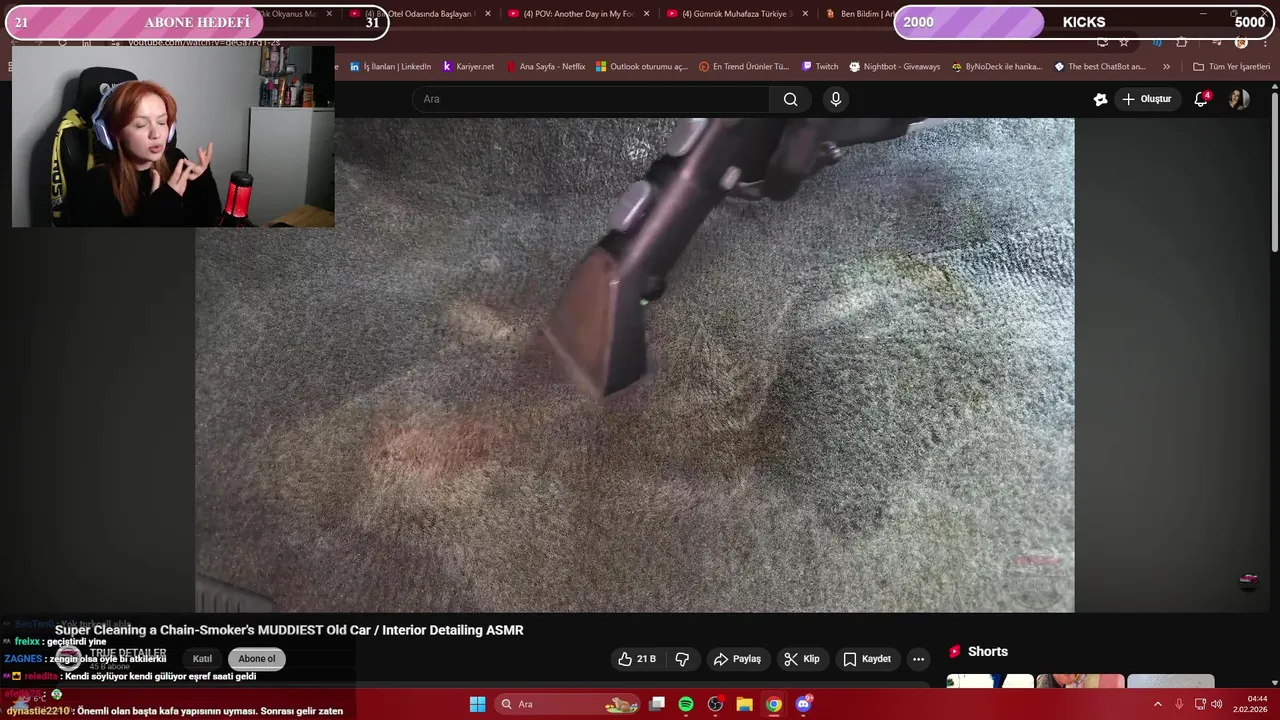The width and height of the screenshot is (1280, 720).
Task: Close the POV: Another Day tab
Action: click(646, 14)
